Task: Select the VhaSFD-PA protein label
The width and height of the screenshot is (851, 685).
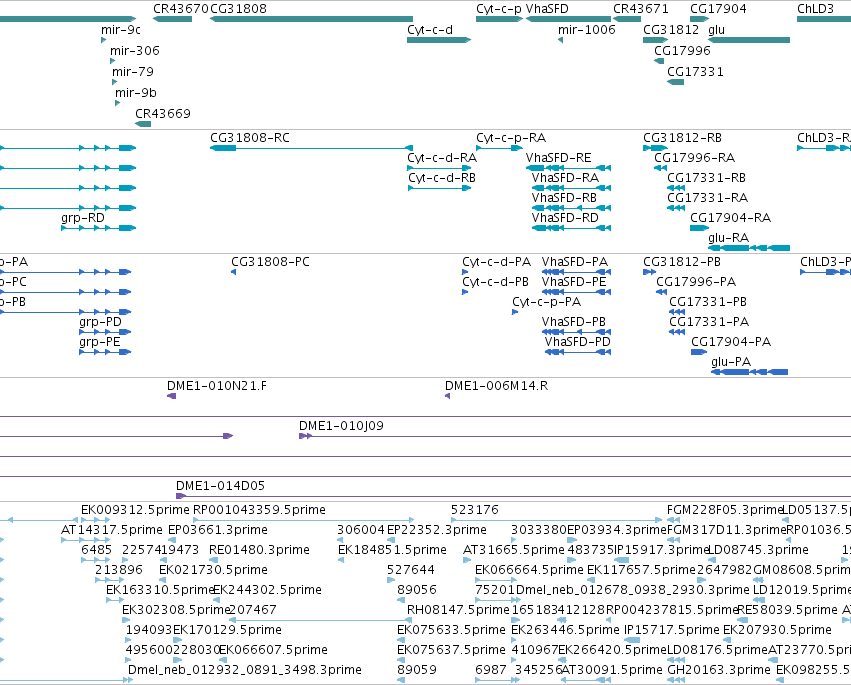Action: pyautogui.click(x=575, y=262)
